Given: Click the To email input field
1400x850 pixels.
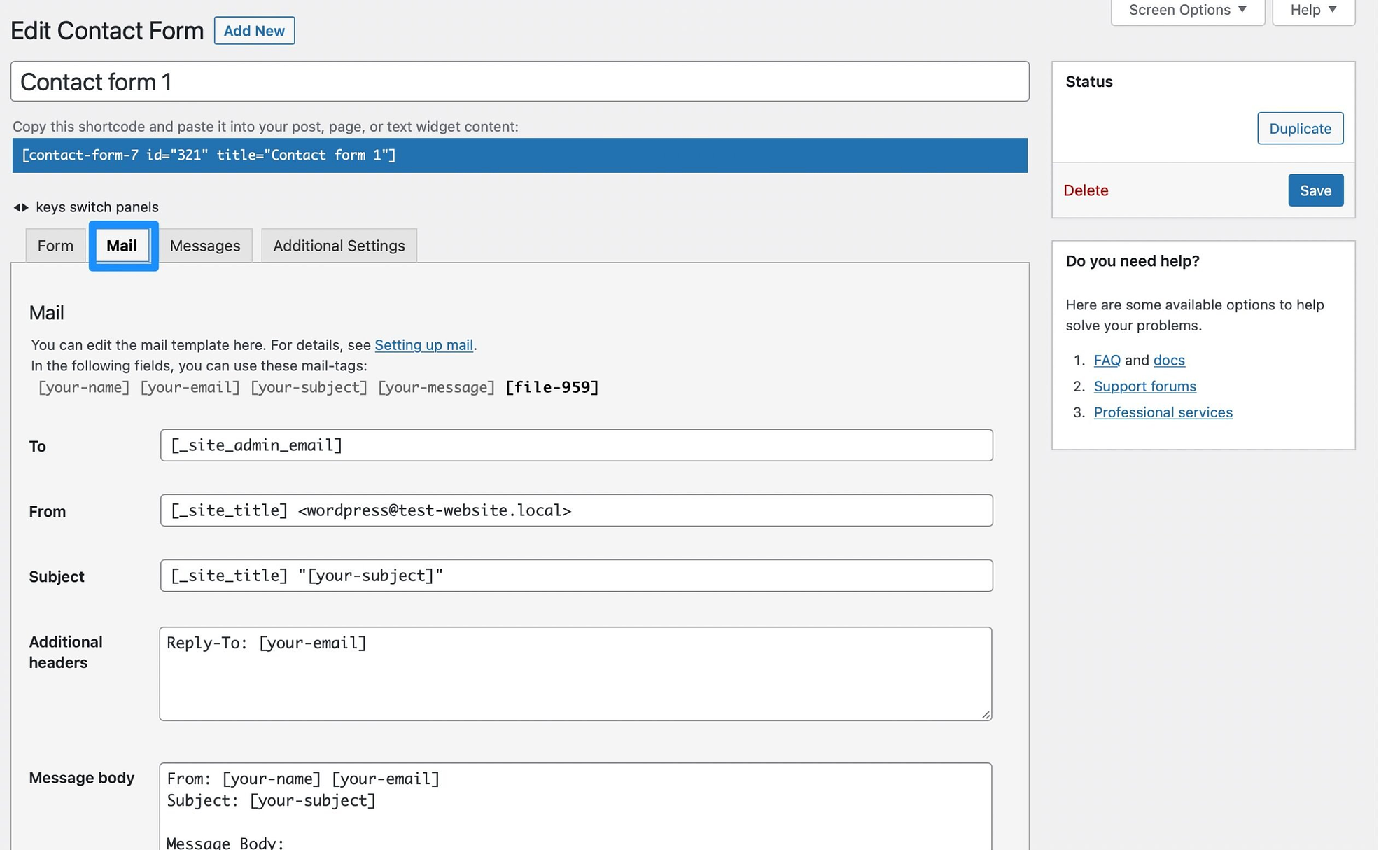Looking at the screenshot, I should 576,445.
